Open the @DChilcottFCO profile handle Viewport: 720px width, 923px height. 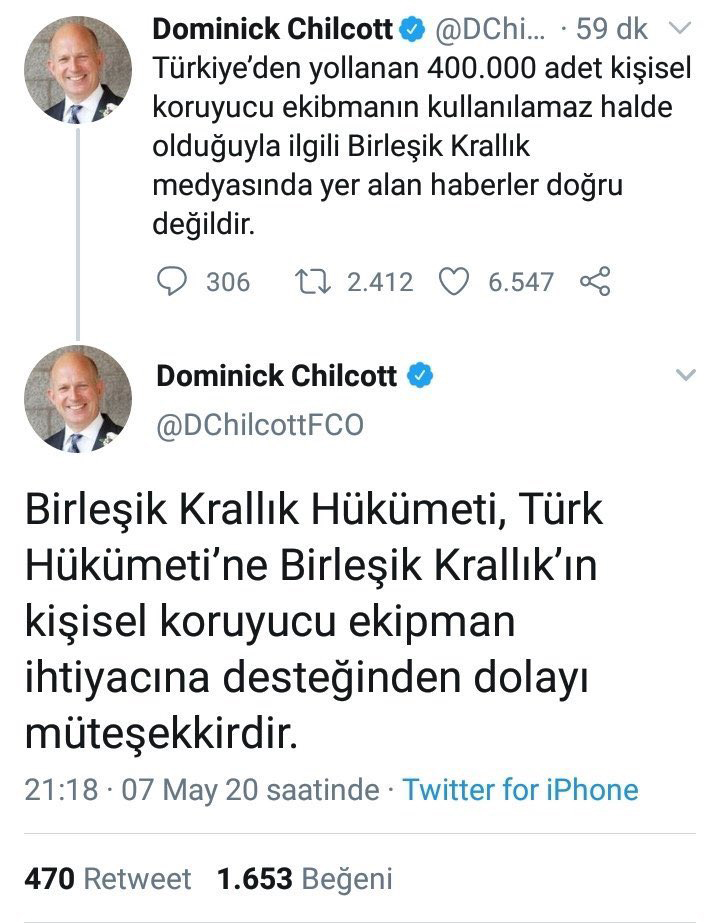point(260,426)
